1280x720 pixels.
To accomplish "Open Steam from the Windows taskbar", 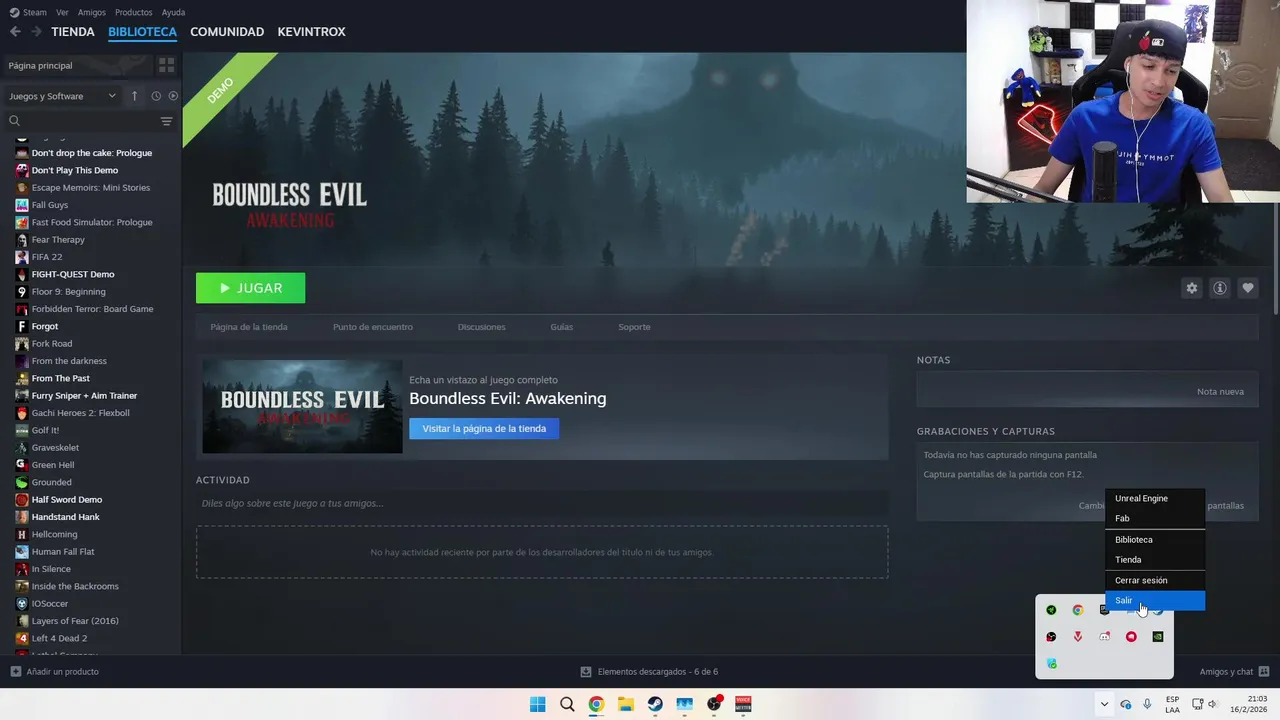I will coord(655,704).
